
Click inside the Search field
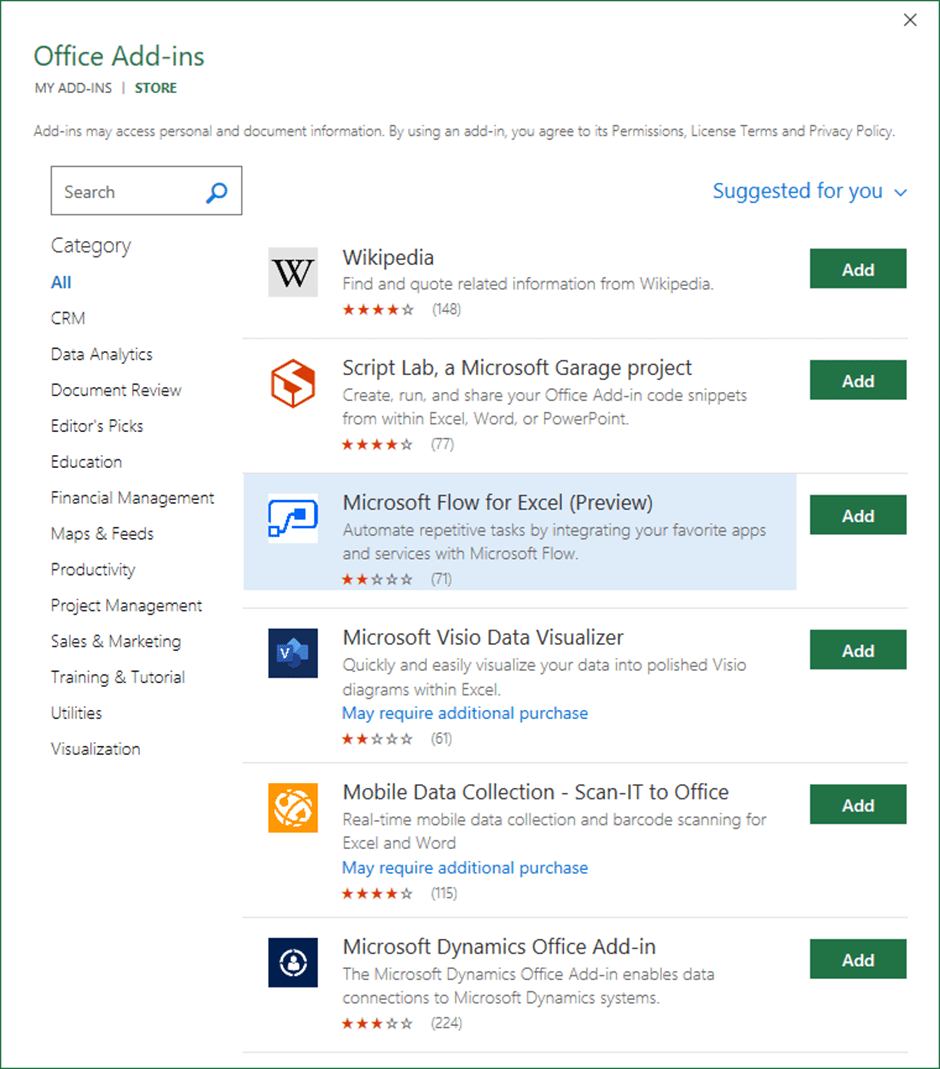coord(130,191)
